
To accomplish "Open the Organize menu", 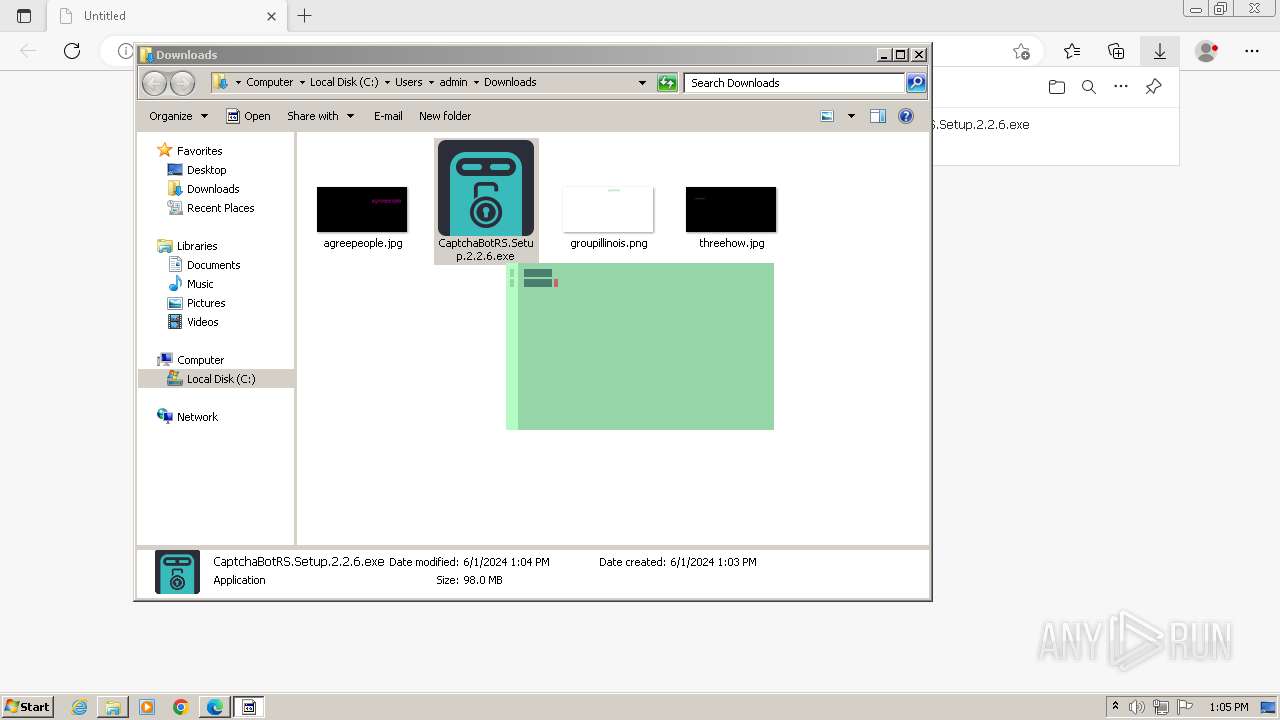I will [x=178, y=116].
